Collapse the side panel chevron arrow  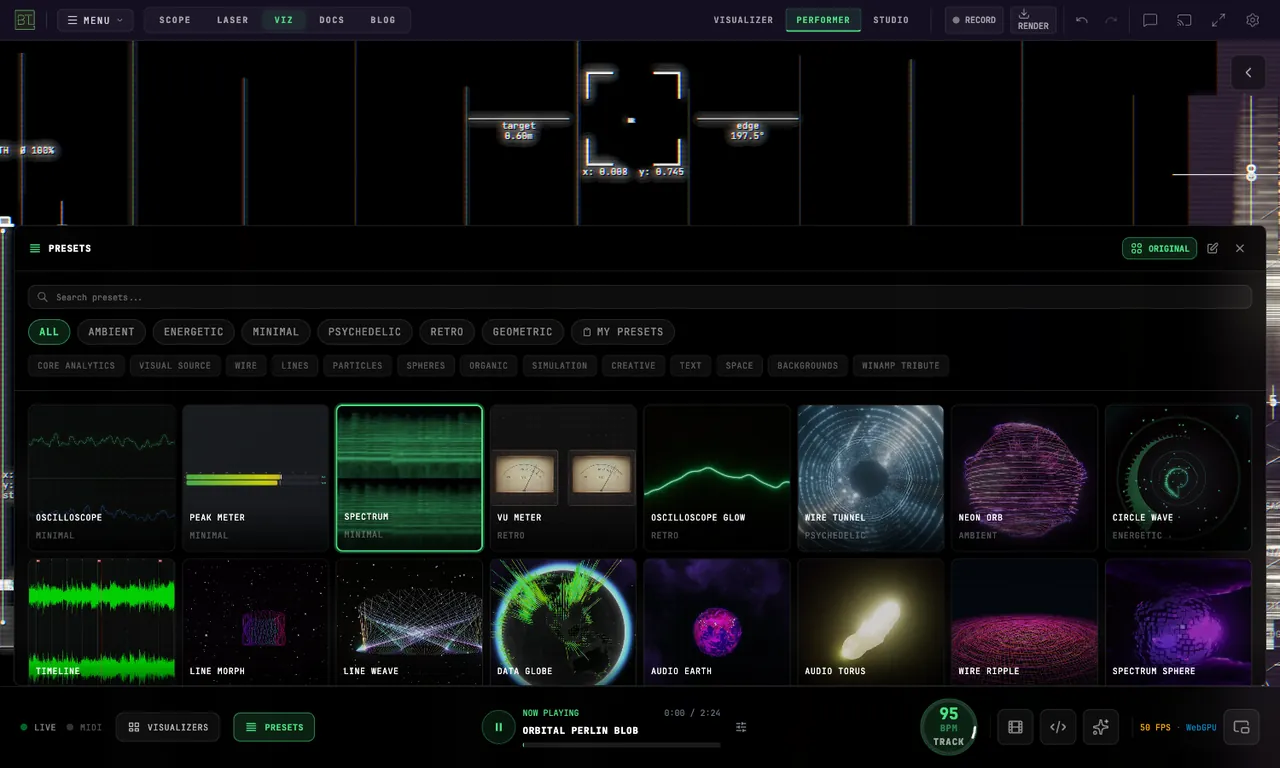[x=1248, y=73]
